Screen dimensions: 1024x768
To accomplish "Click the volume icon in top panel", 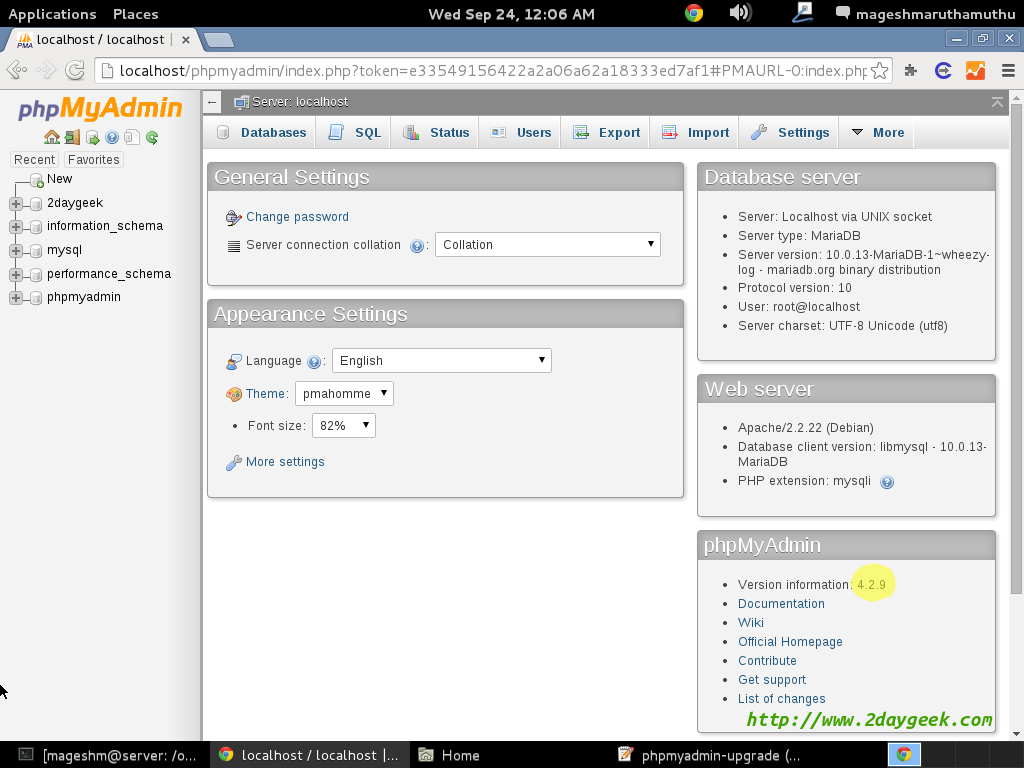I will (x=740, y=13).
